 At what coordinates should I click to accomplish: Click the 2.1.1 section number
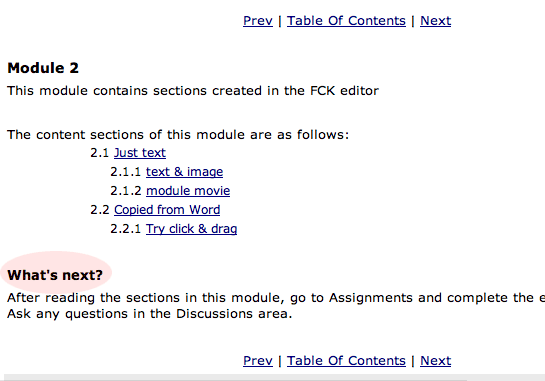126,172
